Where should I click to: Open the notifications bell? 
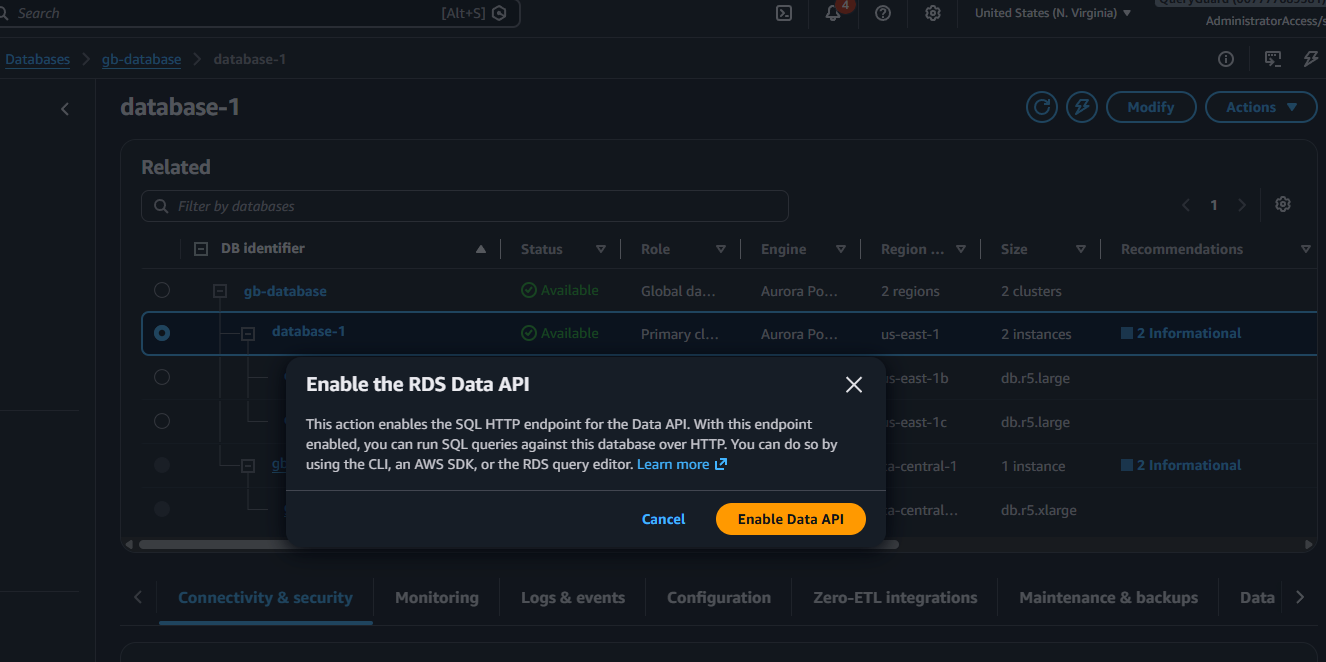click(x=833, y=13)
